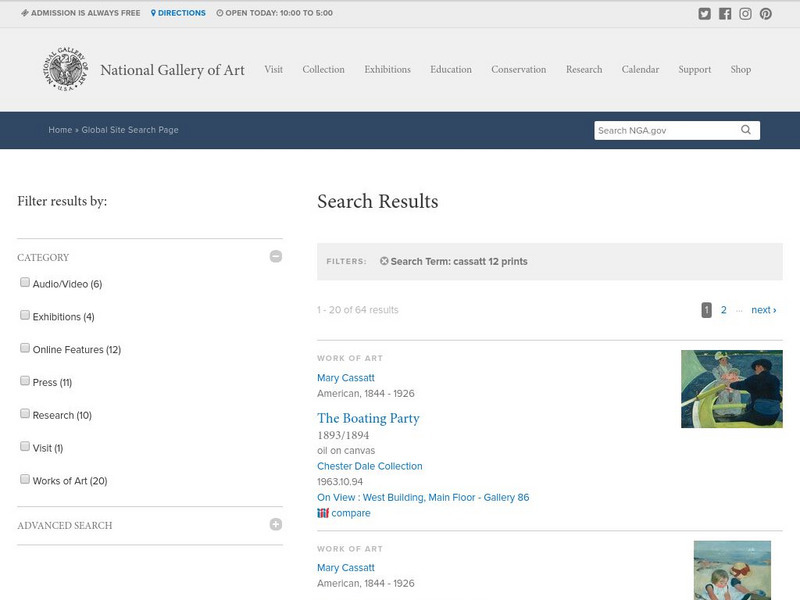Open the Collection menu
The image size is (800, 600).
[x=323, y=69]
